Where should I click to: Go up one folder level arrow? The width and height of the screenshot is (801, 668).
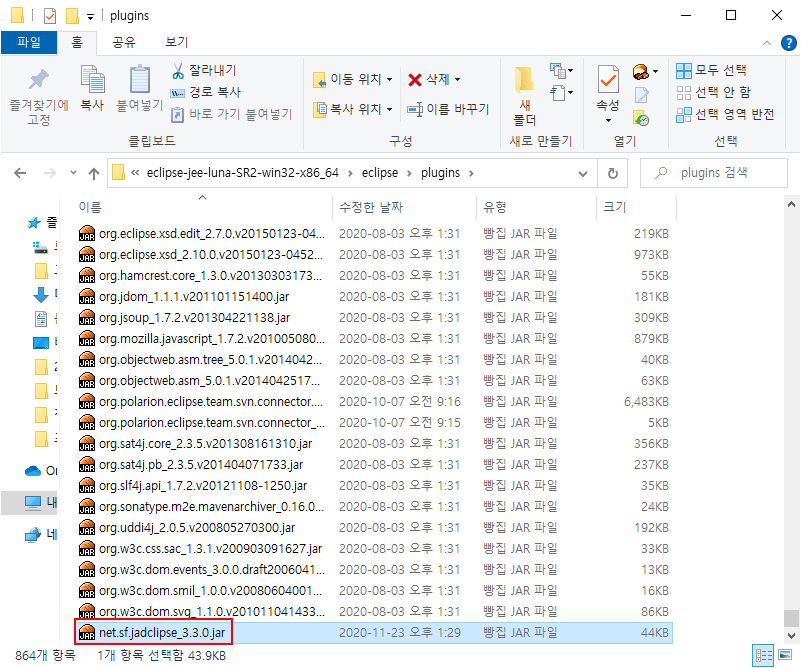[x=93, y=174]
